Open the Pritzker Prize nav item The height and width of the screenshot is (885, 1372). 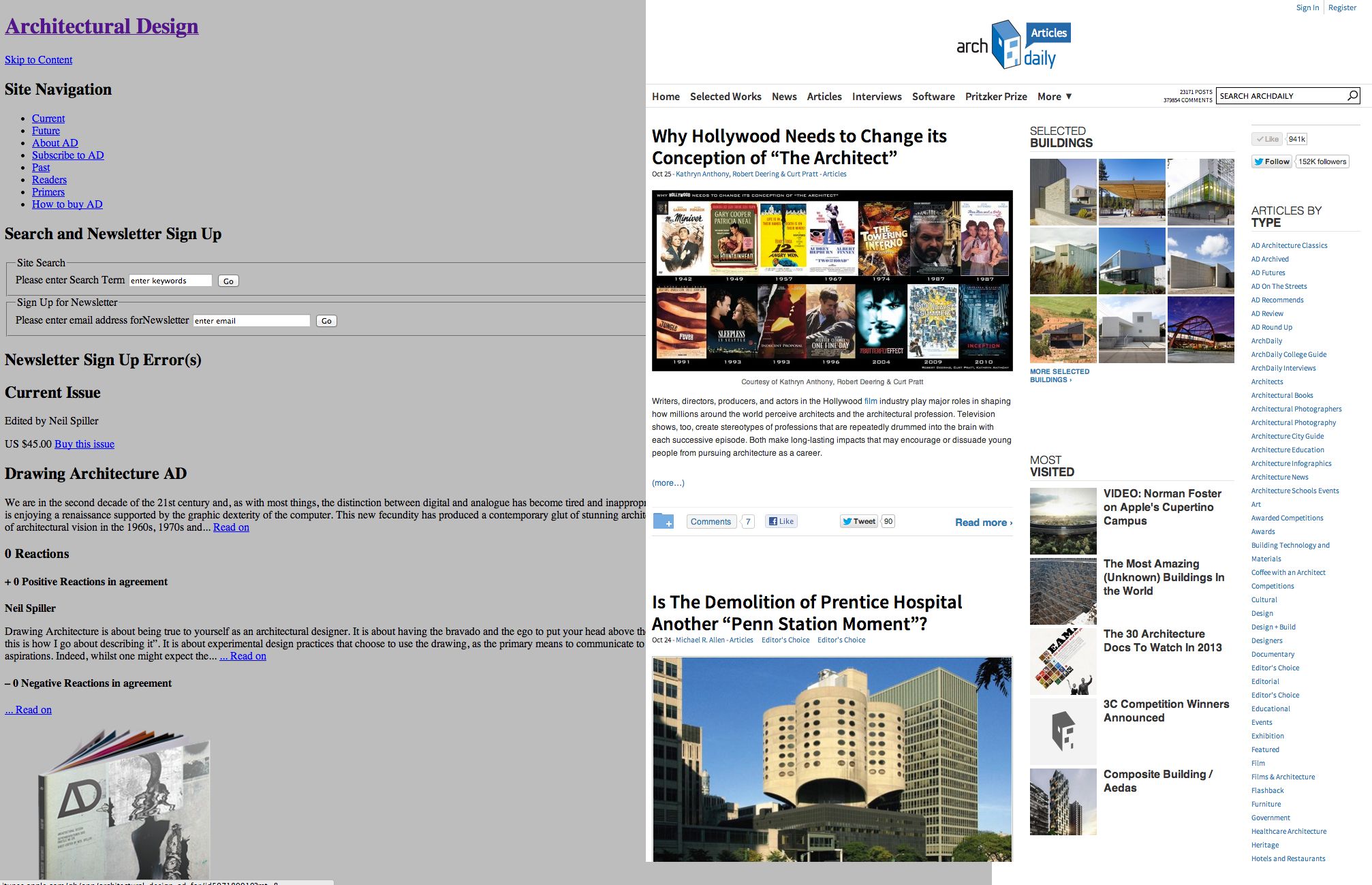tap(996, 97)
